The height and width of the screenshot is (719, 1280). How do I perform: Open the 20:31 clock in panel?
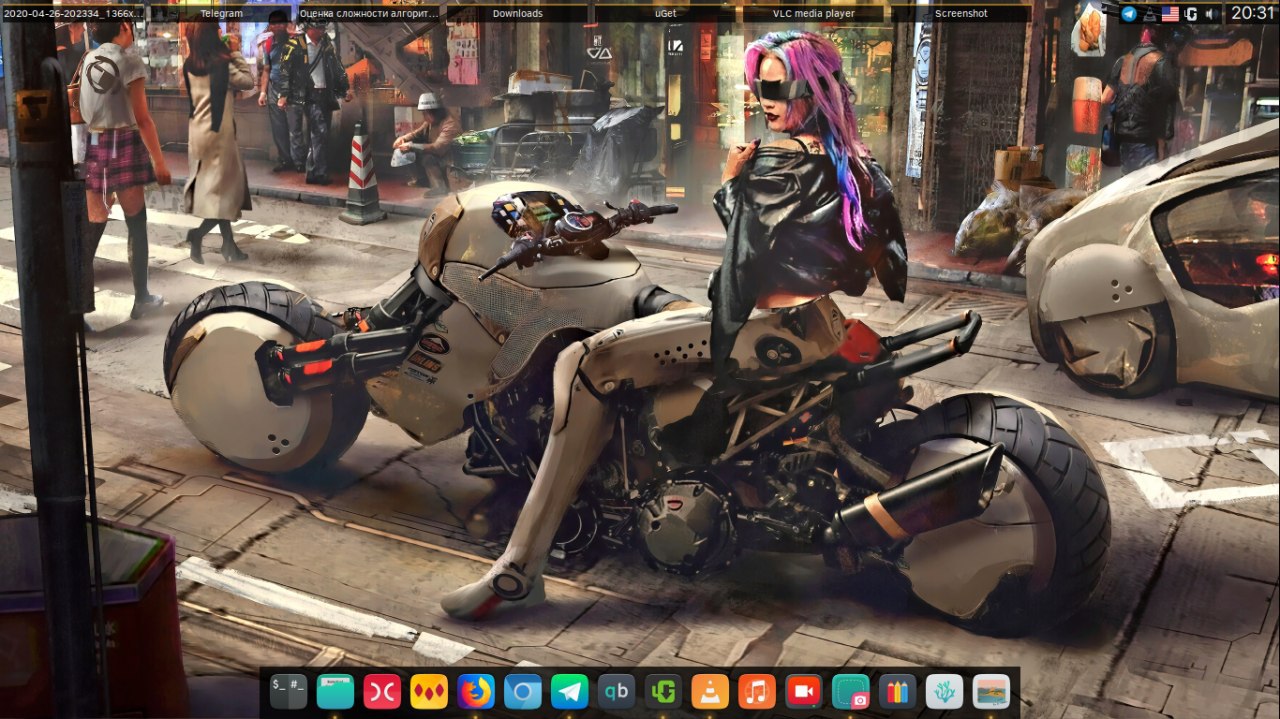tap(1253, 13)
